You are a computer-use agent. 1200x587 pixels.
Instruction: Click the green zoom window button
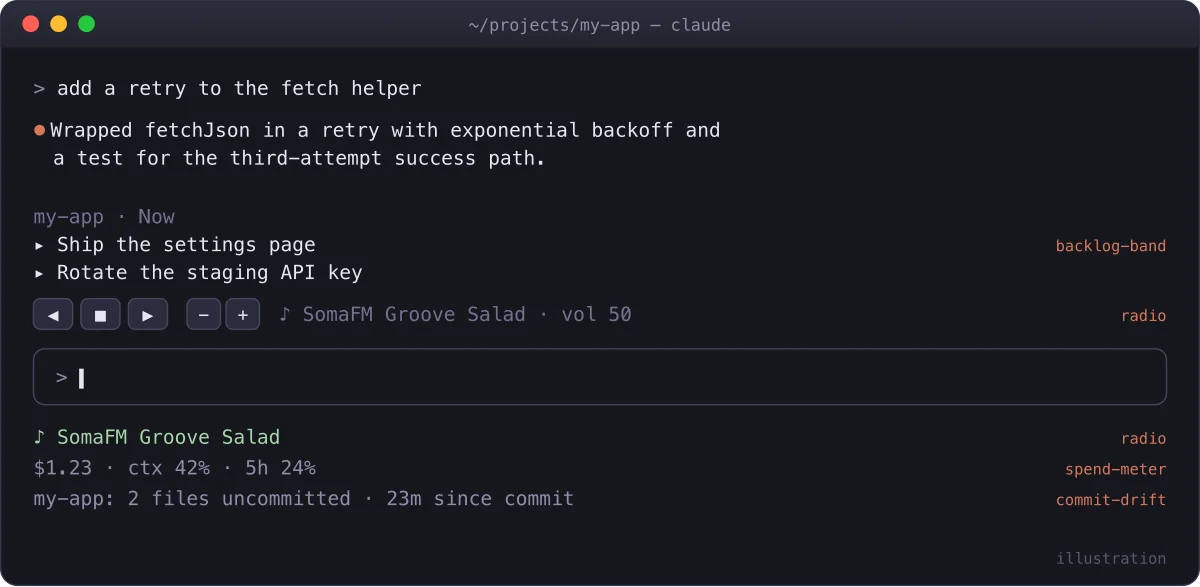pos(86,24)
